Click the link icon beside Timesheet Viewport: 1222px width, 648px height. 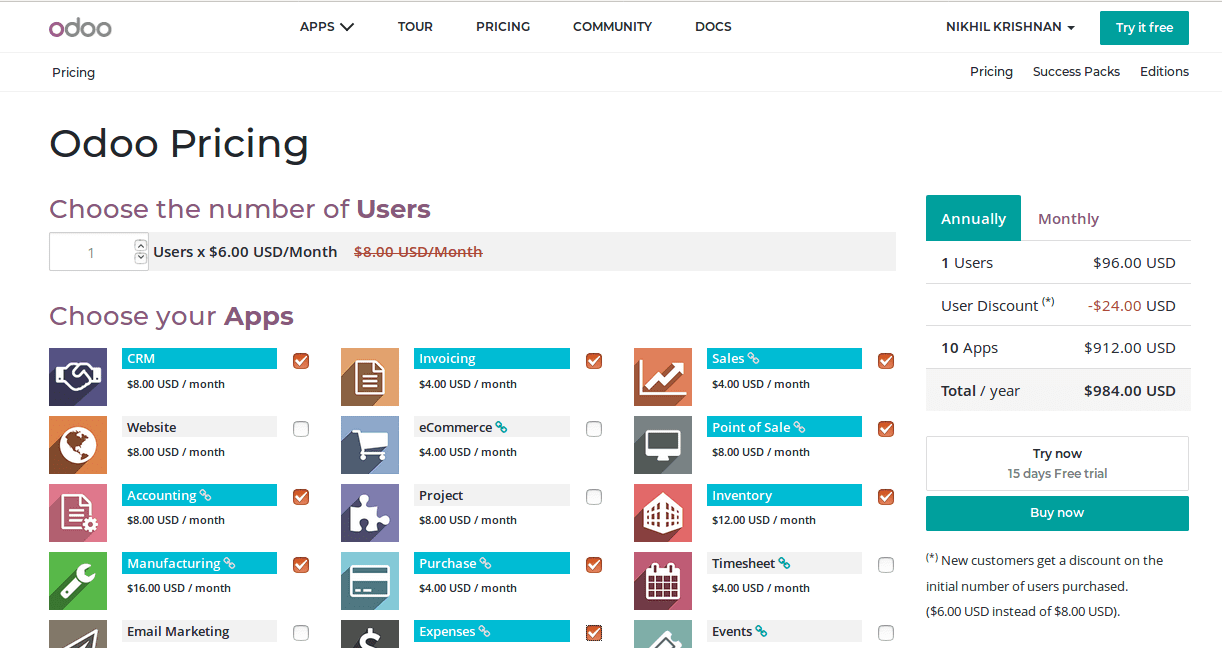(784, 563)
